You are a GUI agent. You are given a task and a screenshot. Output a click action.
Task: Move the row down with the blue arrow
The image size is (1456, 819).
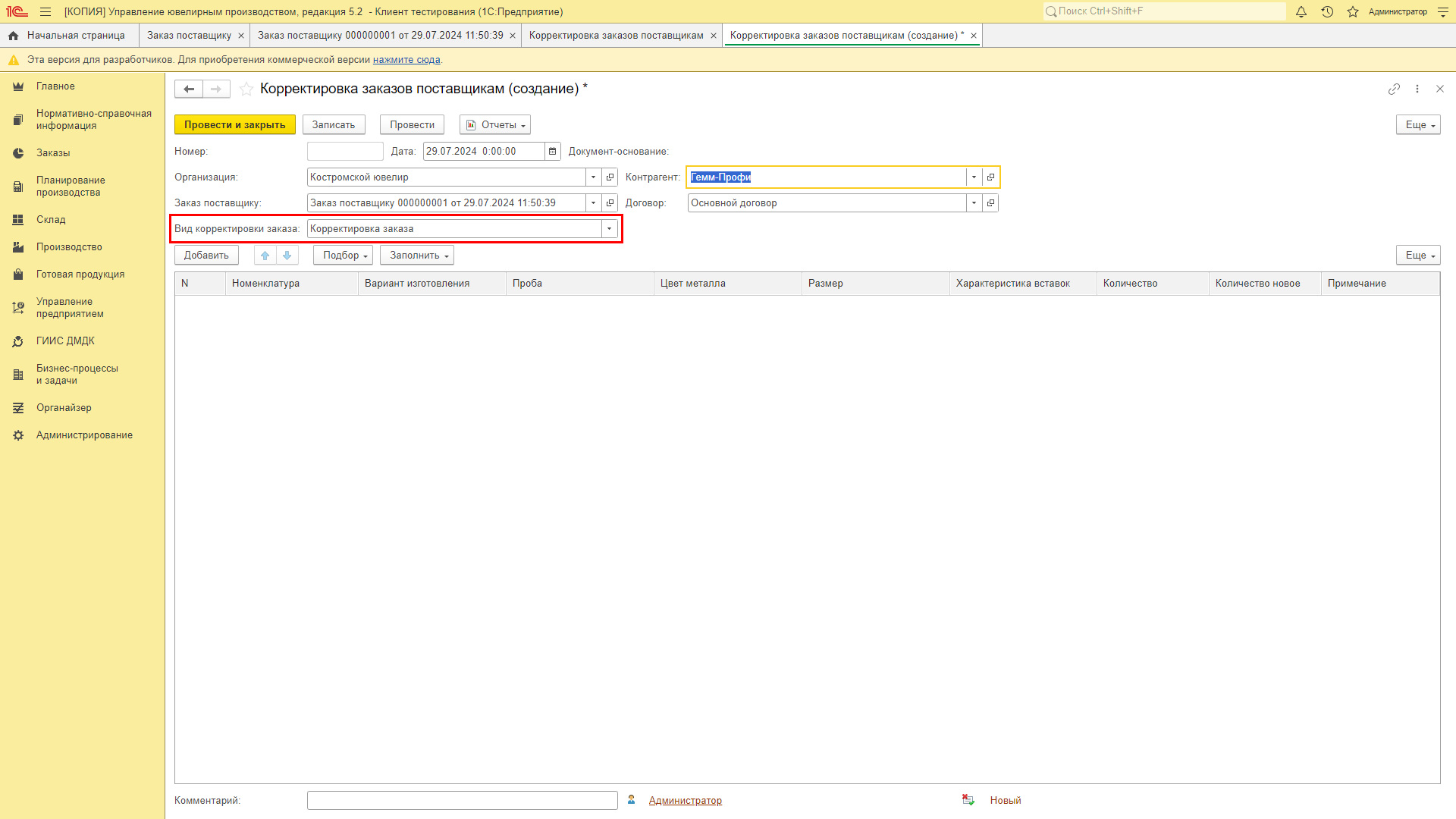click(287, 255)
